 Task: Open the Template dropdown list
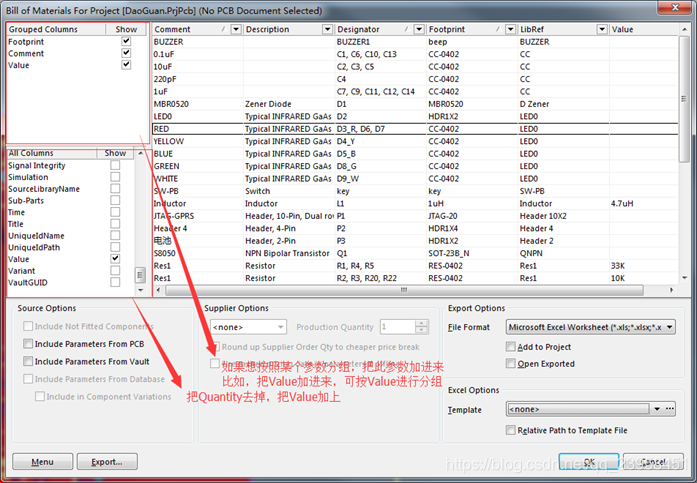(x=657, y=409)
